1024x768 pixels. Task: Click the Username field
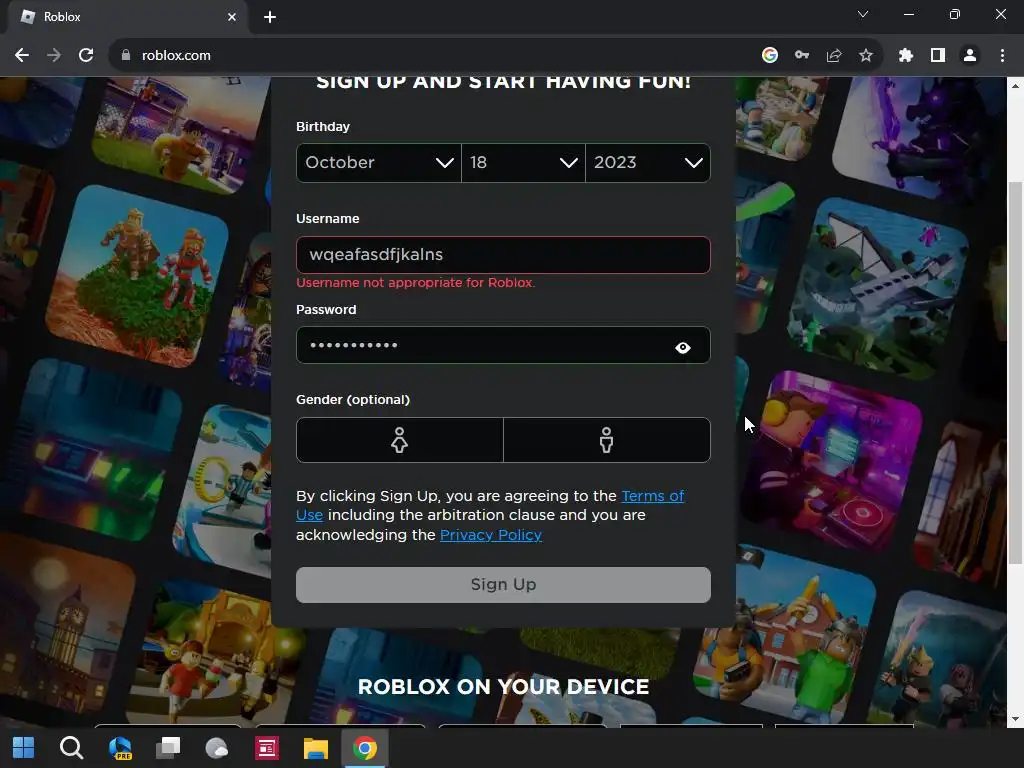(x=503, y=255)
